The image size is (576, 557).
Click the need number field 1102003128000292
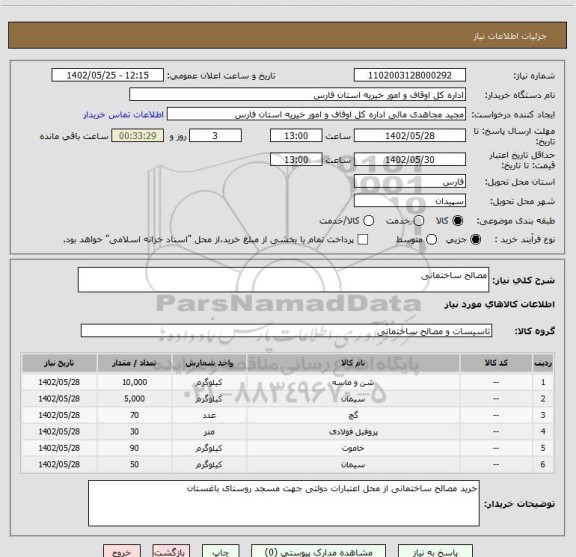click(x=410, y=75)
